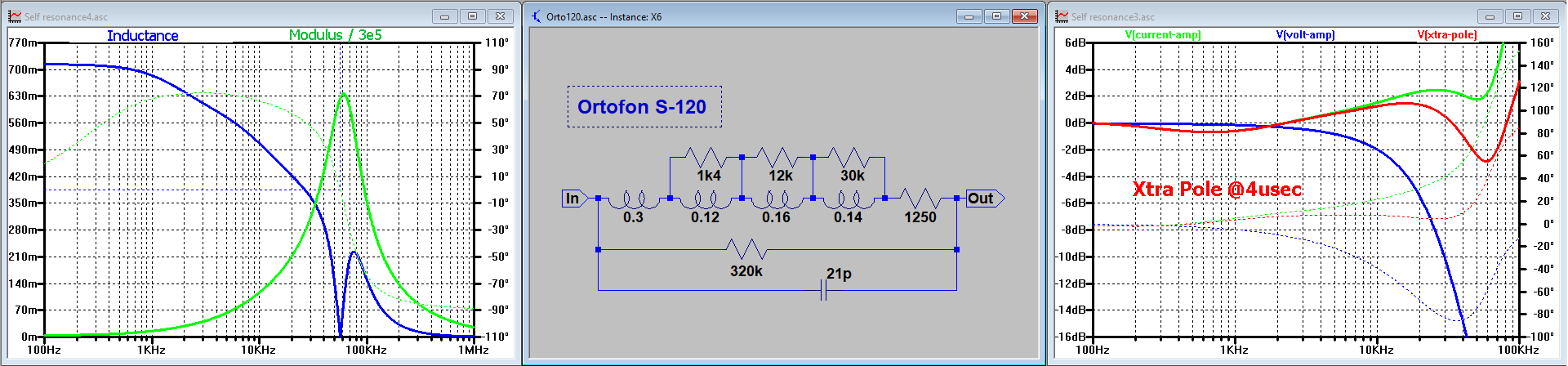Close the Self resonance3.asc window

(x=1546, y=16)
